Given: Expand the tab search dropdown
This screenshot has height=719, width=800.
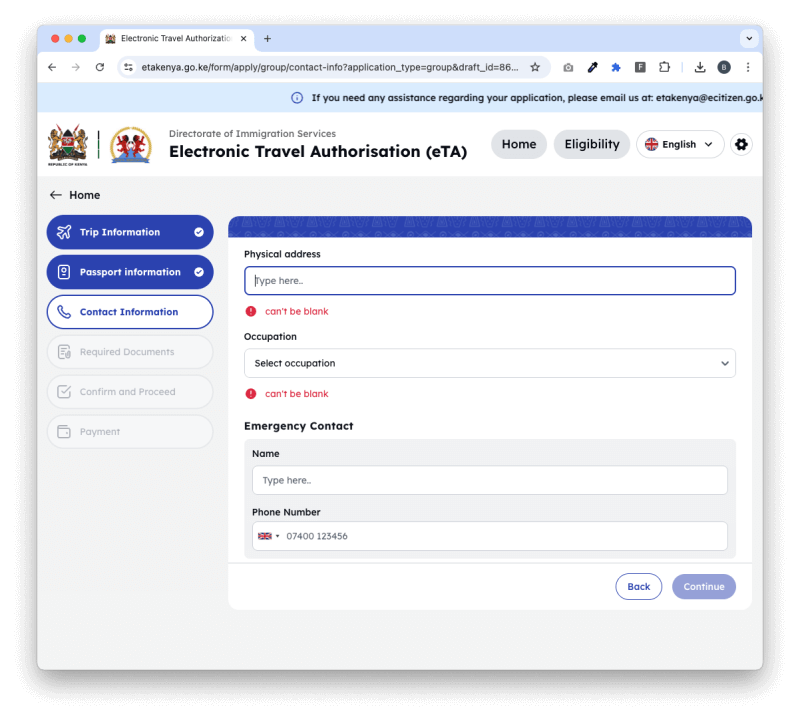Looking at the screenshot, I should tap(749, 38).
